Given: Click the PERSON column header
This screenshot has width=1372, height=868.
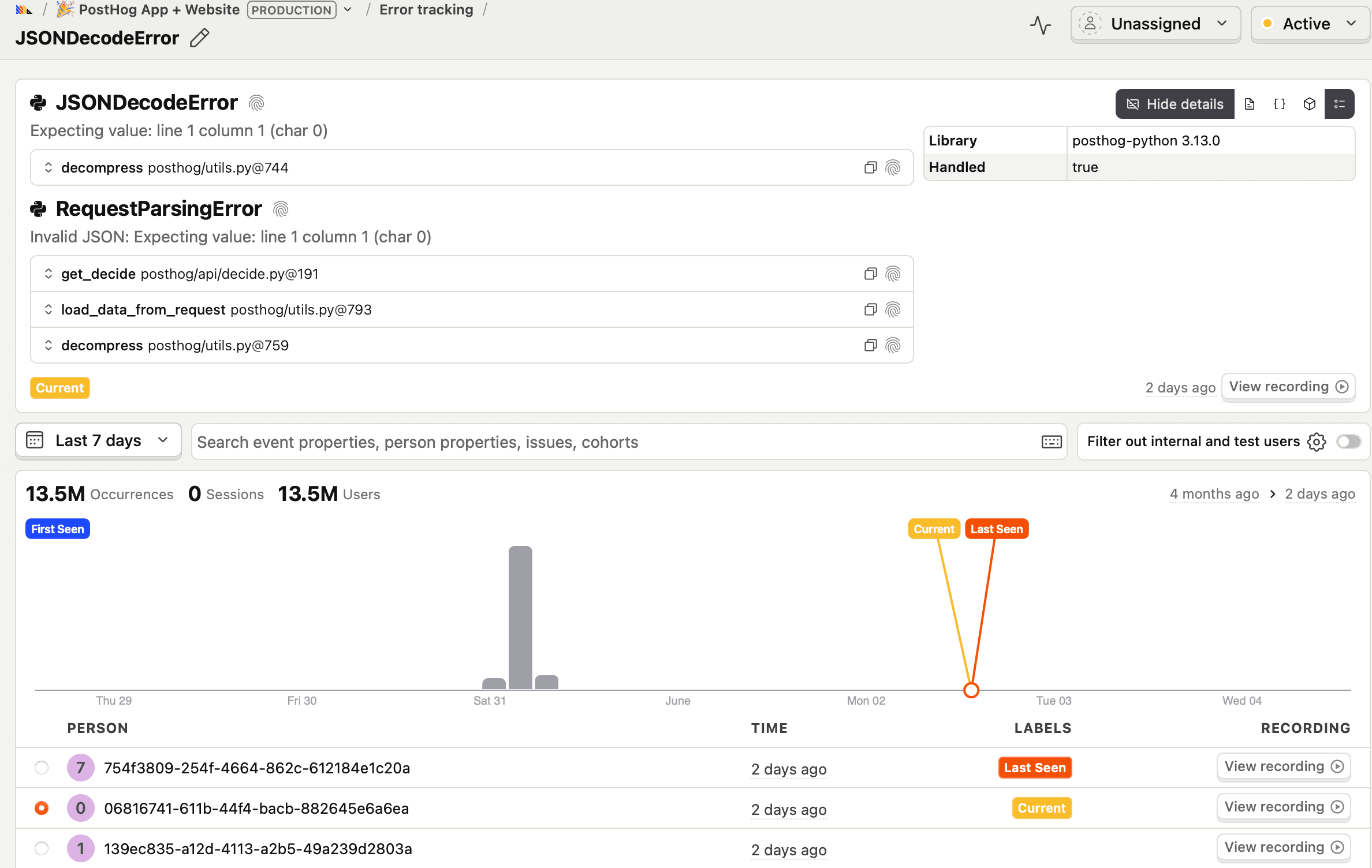Looking at the screenshot, I should pos(98,728).
